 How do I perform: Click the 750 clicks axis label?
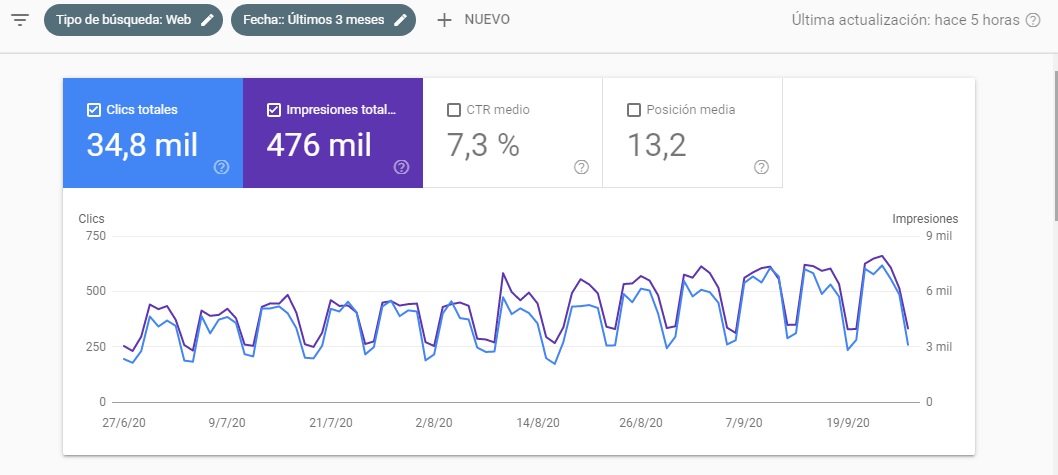95,236
